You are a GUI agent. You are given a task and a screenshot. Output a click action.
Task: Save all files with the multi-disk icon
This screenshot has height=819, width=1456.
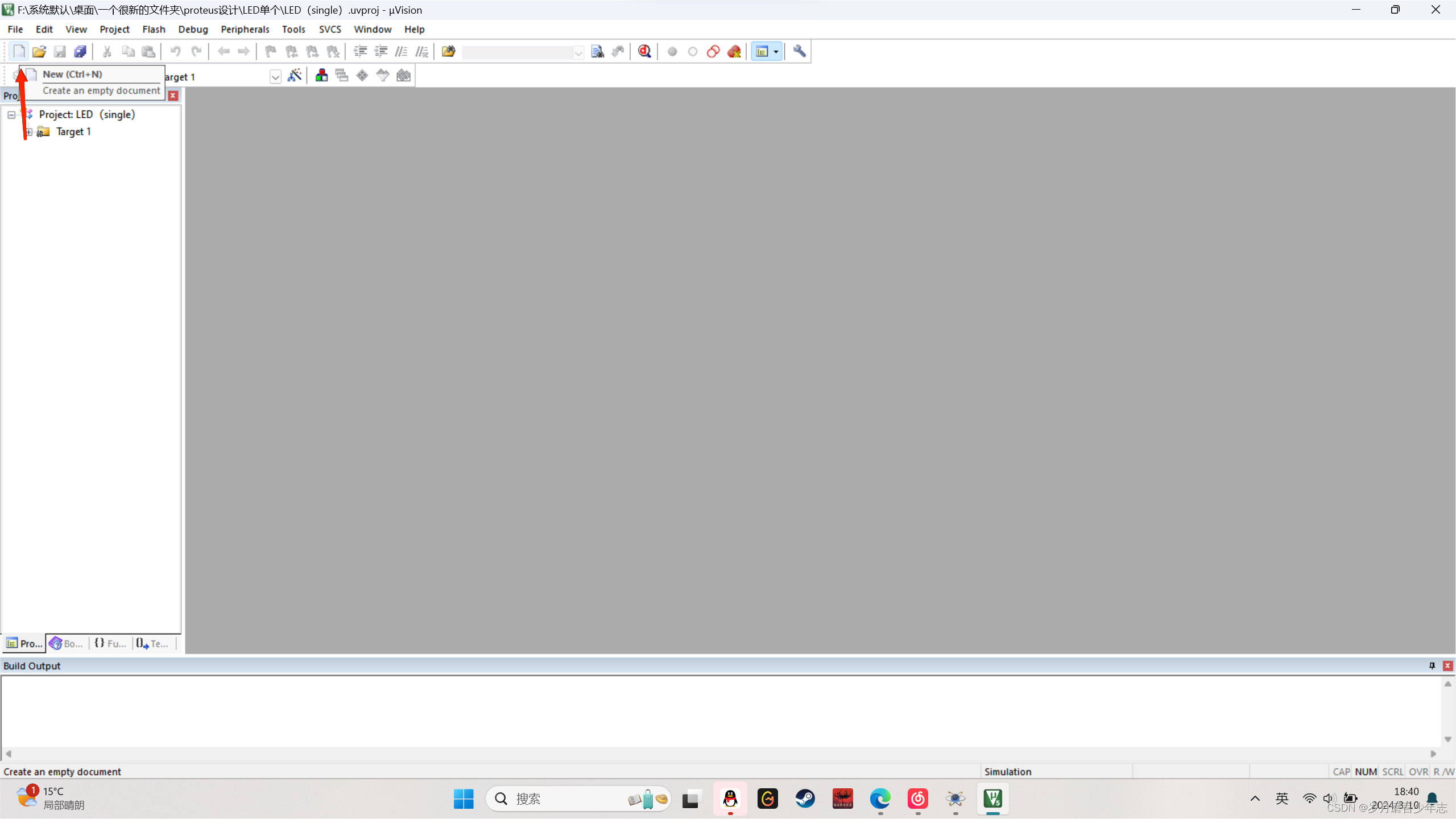point(80,52)
